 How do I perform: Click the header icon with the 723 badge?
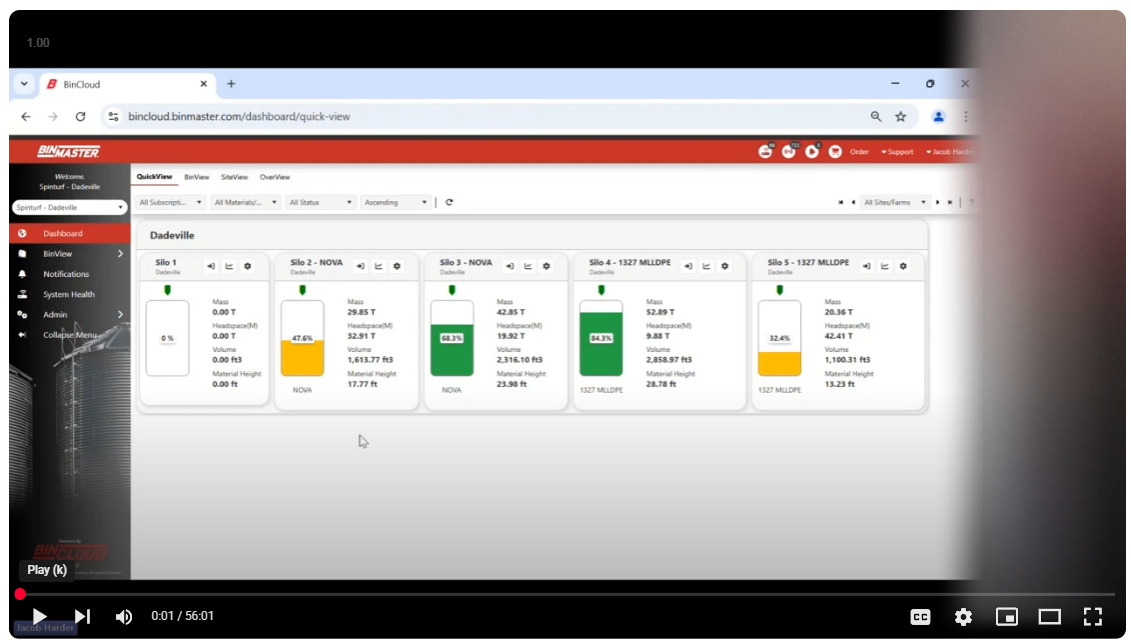point(788,152)
